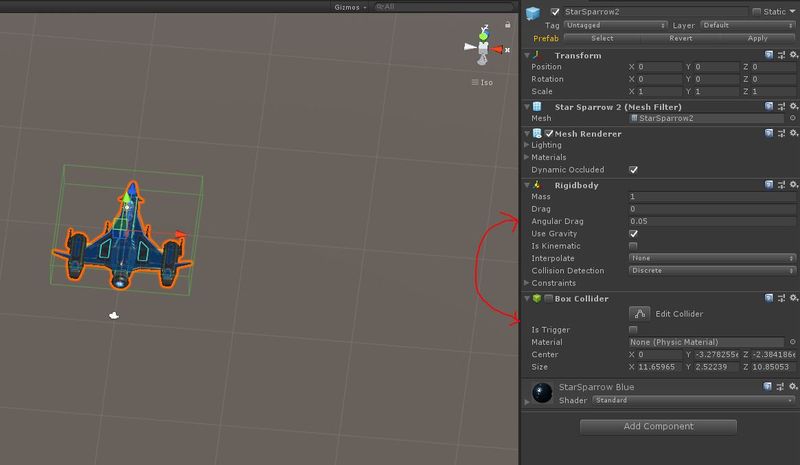Click the Rigidbody Drag field
Screen dimensions: 800x465
click(712, 209)
